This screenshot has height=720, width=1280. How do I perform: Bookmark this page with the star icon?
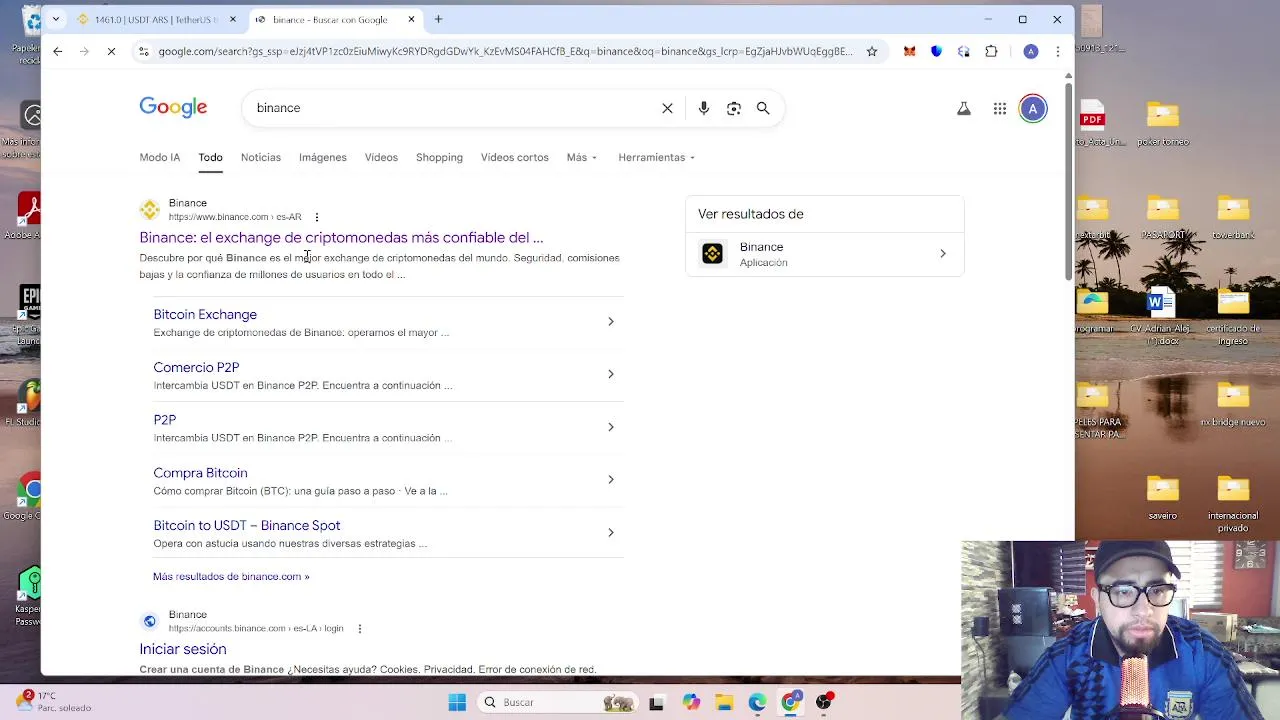tap(872, 51)
